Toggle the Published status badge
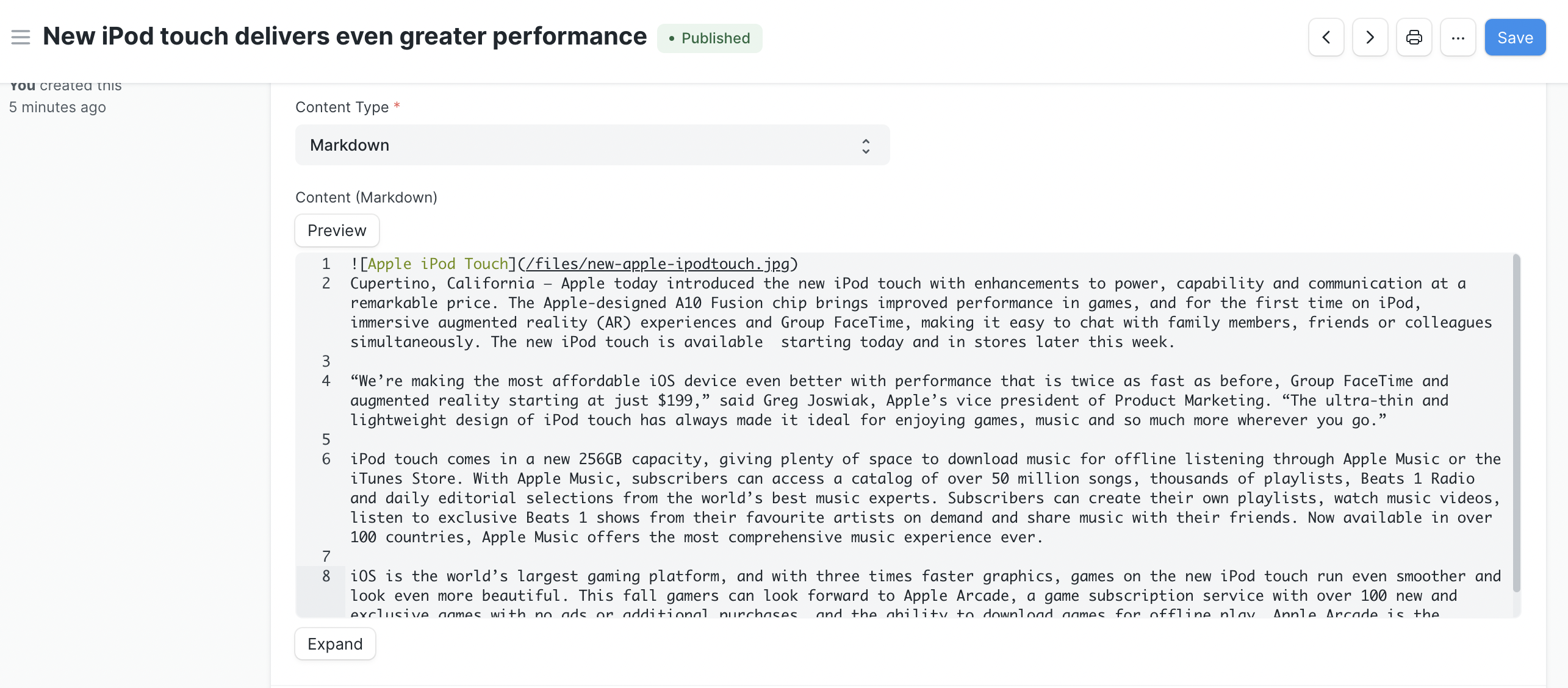This screenshot has width=1568, height=688. [710, 38]
